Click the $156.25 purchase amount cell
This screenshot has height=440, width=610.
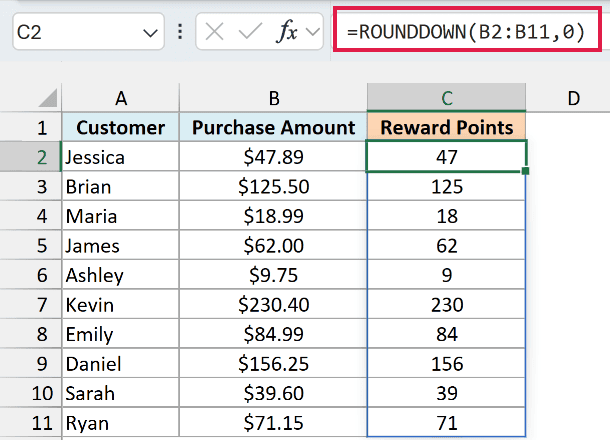click(273, 364)
